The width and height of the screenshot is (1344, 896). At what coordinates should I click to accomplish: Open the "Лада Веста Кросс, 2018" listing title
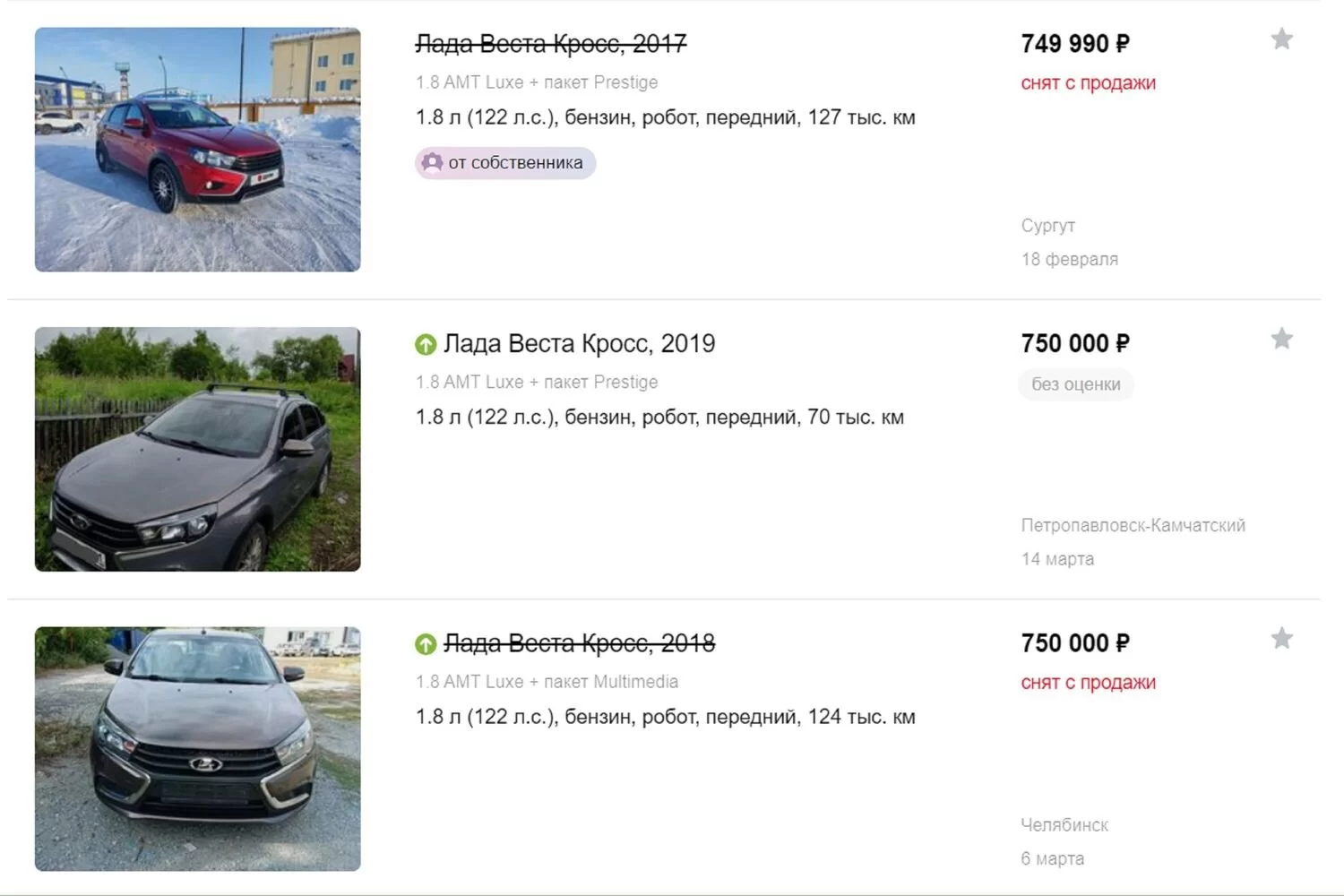tap(579, 643)
